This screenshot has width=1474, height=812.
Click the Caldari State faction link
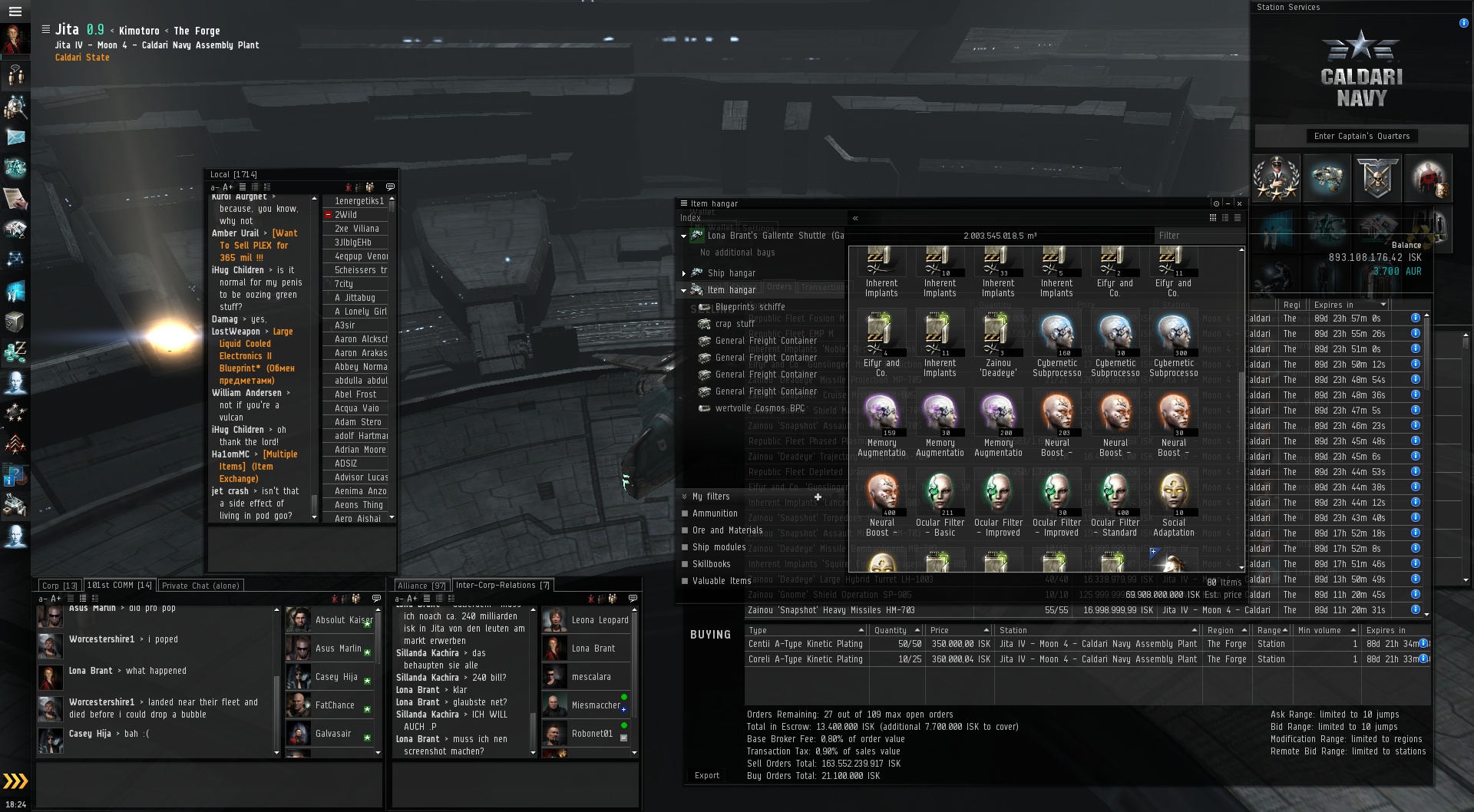click(82, 58)
